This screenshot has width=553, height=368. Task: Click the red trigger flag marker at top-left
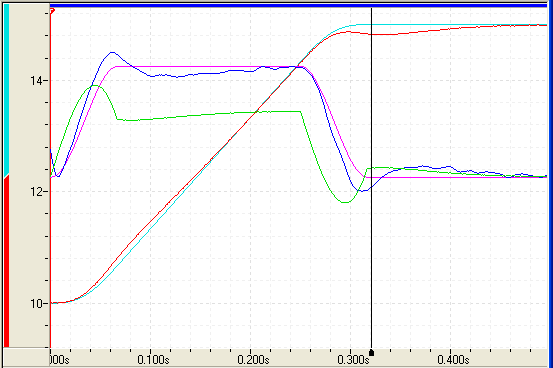point(52,11)
